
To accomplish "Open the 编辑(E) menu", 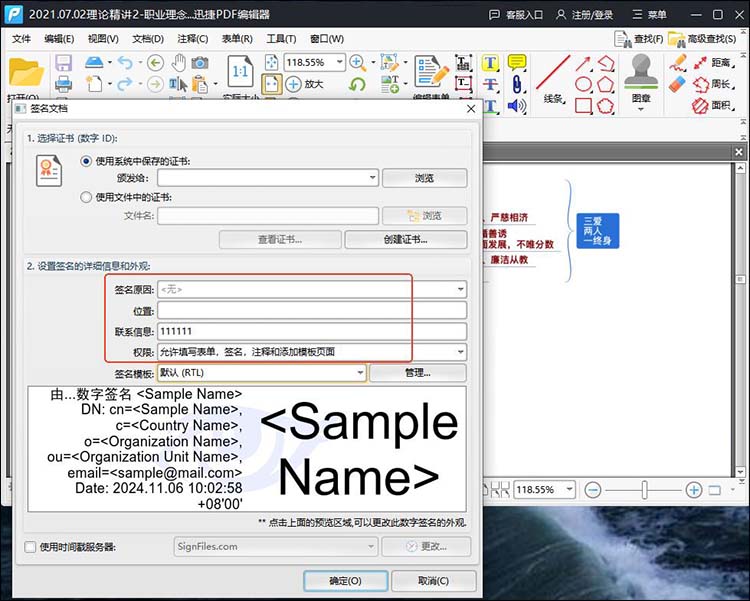I will [x=59, y=39].
